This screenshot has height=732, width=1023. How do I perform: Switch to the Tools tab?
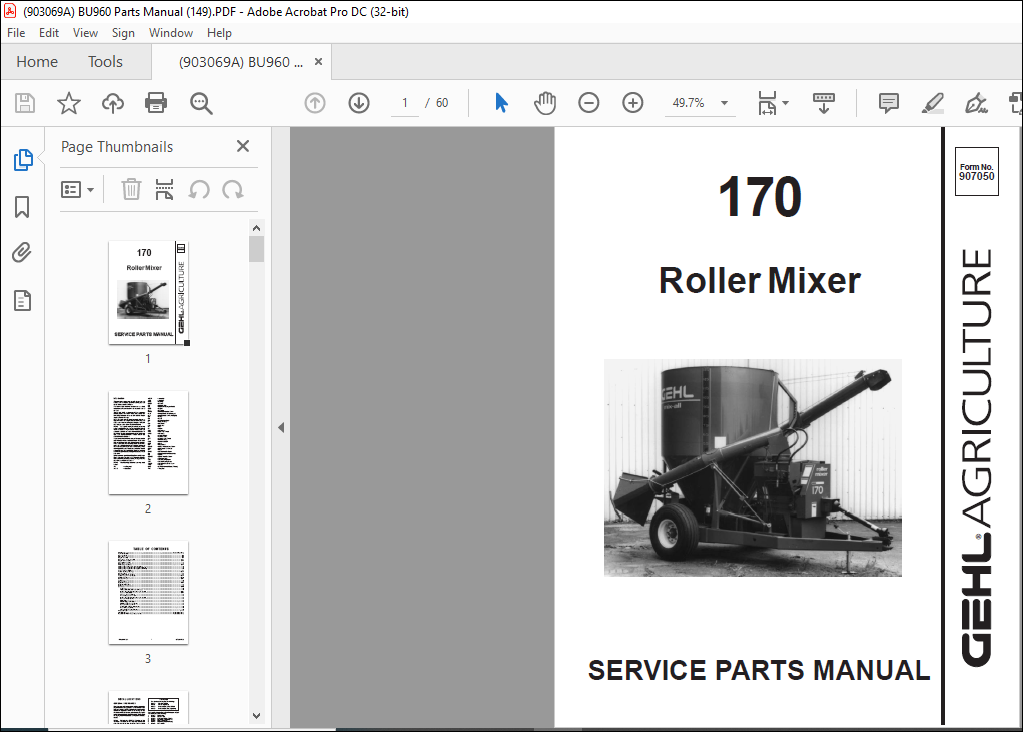(x=105, y=62)
